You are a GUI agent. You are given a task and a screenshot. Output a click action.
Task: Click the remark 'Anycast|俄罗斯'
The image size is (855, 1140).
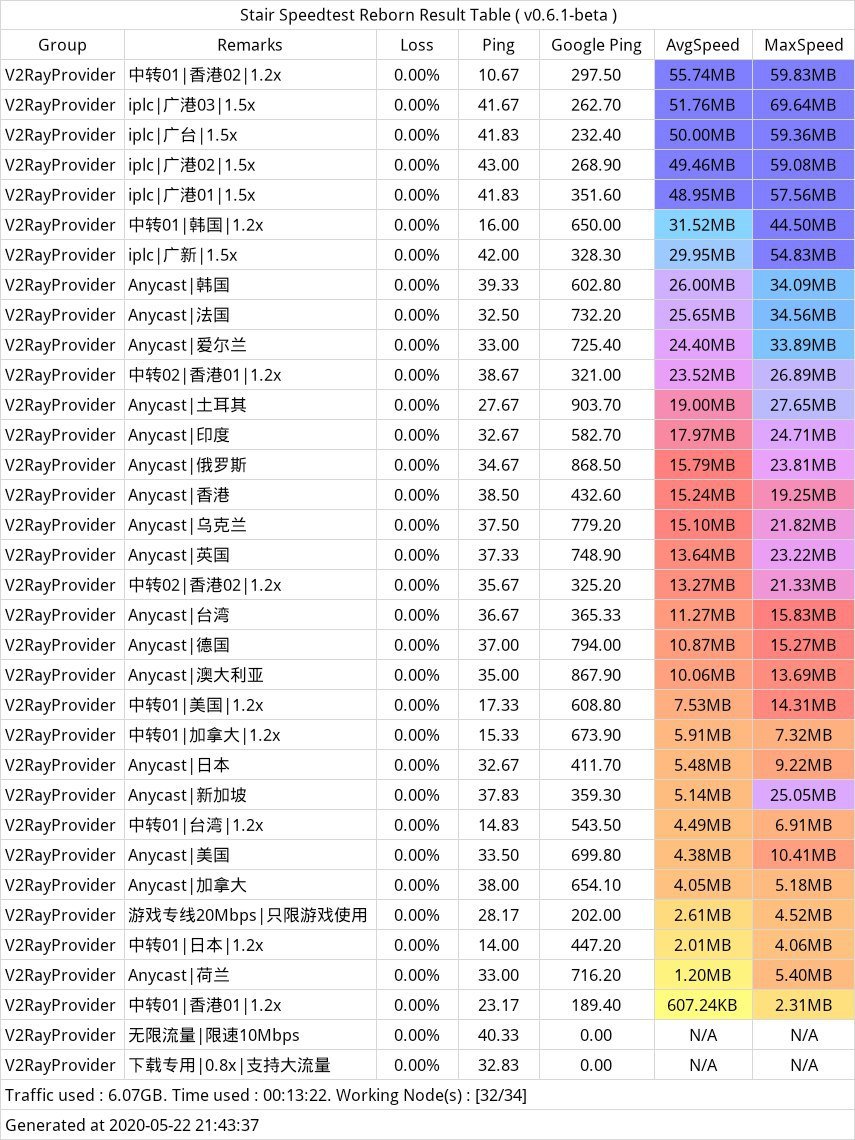pyautogui.click(x=188, y=465)
